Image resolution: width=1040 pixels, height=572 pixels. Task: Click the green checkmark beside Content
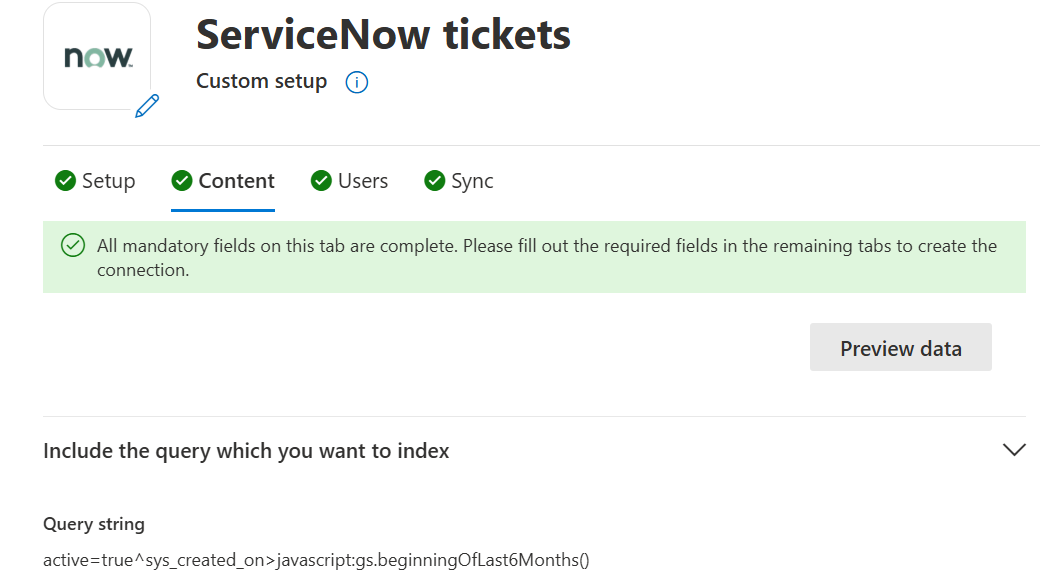[x=182, y=180]
